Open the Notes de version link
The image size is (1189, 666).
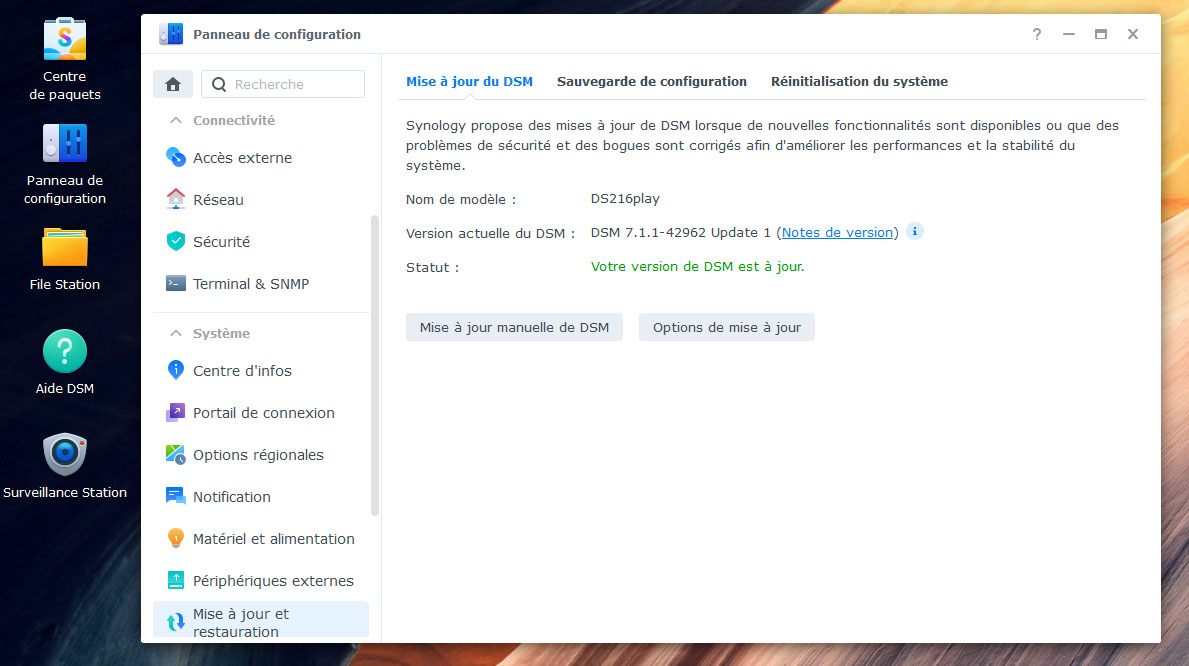(x=837, y=232)
